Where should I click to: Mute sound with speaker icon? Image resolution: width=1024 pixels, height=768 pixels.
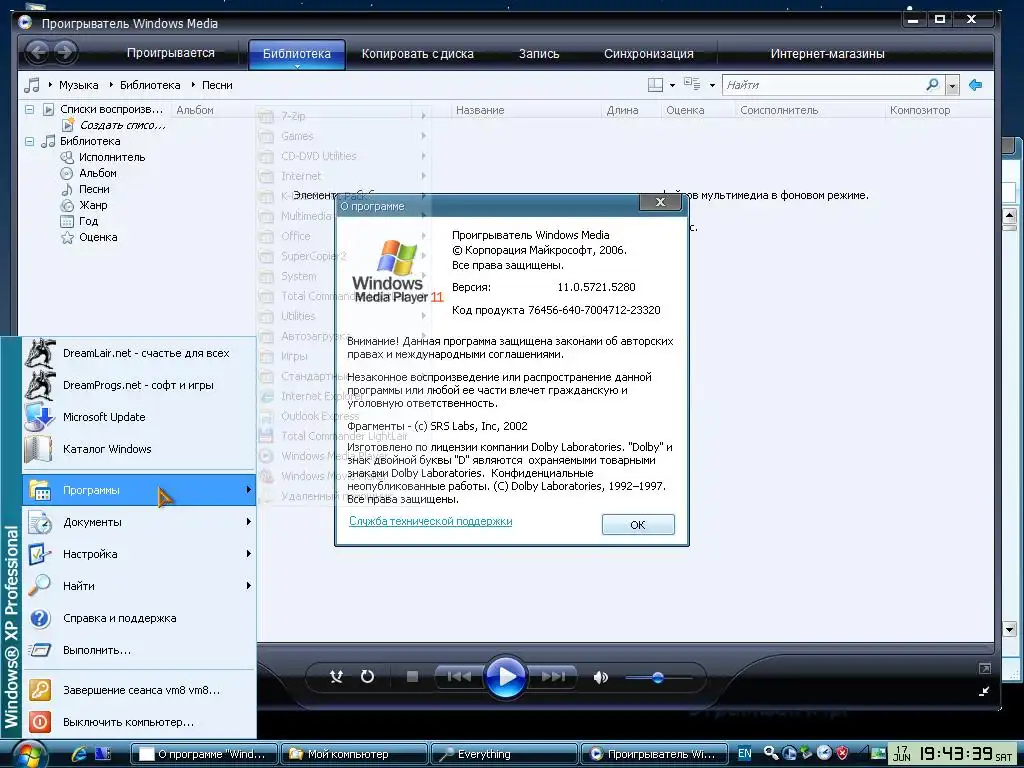[x=600, y=677]
